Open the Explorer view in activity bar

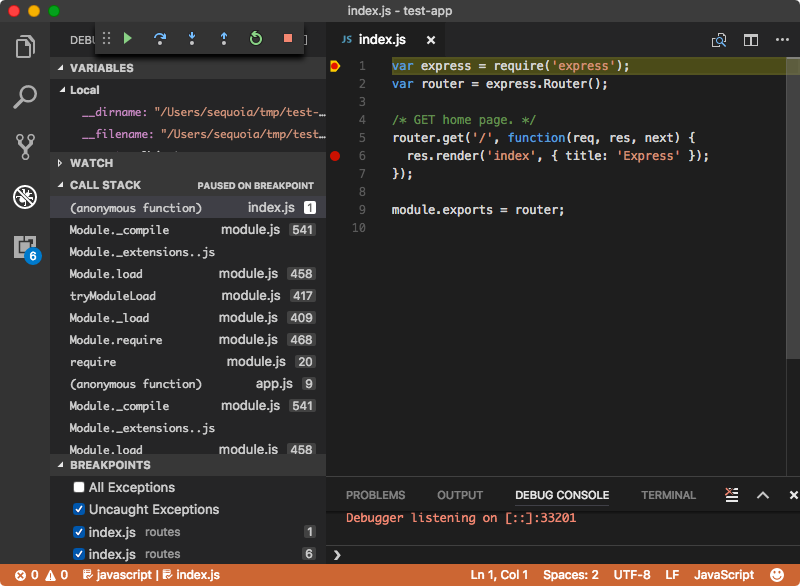pyautogui.click(x=25, y=47)
